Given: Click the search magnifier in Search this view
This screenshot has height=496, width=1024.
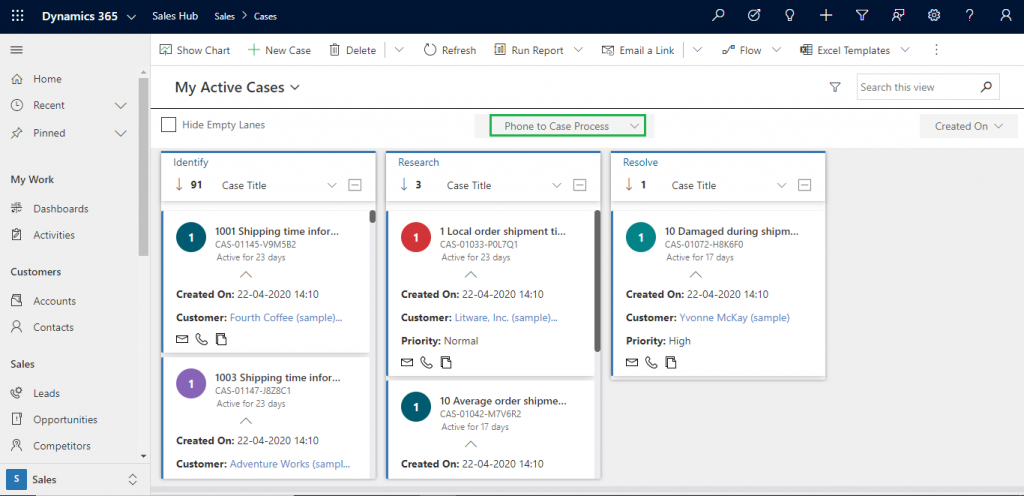Looking at the screenshot, I should (x=986, y=87).
